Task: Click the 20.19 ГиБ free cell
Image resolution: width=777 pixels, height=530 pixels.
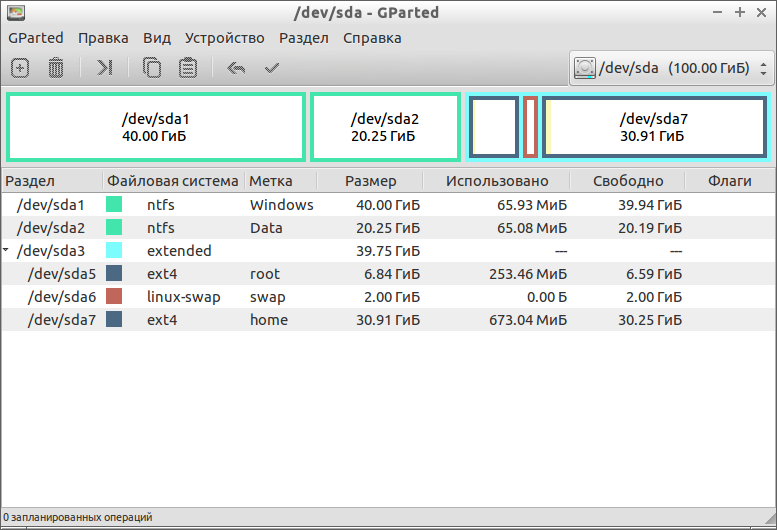Action: point(650,228)
